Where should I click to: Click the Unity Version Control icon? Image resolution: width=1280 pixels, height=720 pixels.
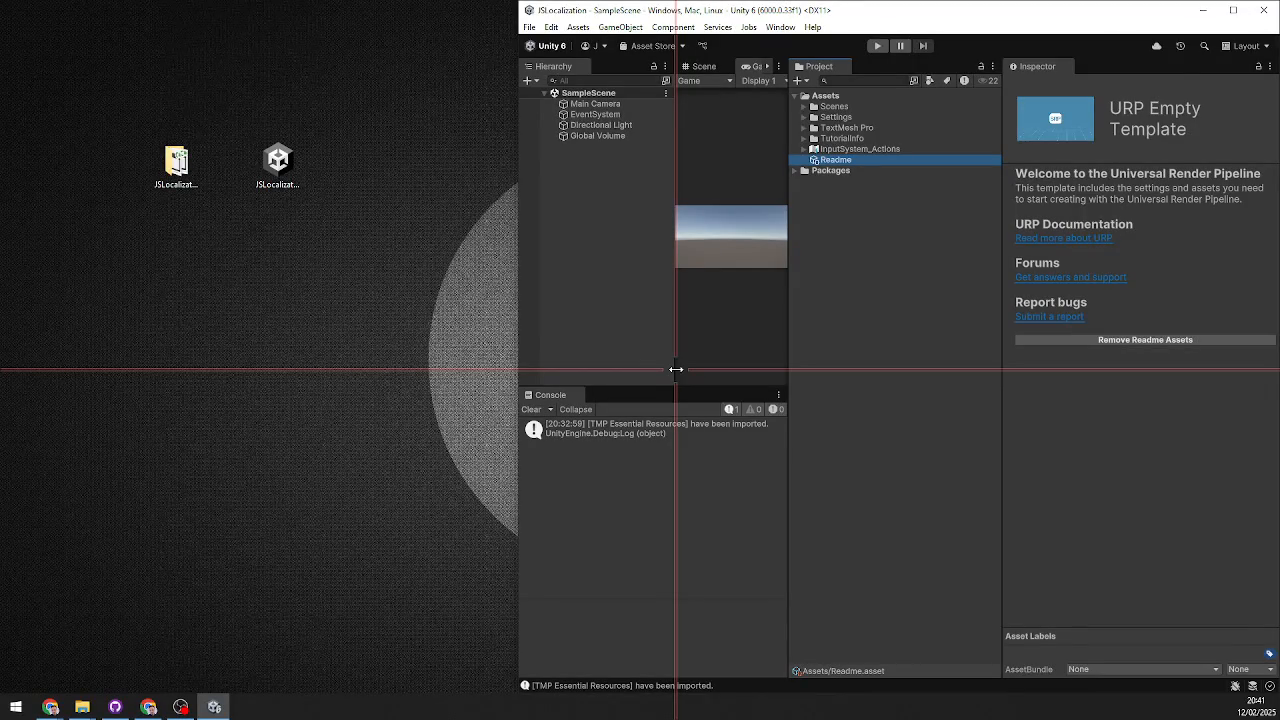[x=703, y=46]
